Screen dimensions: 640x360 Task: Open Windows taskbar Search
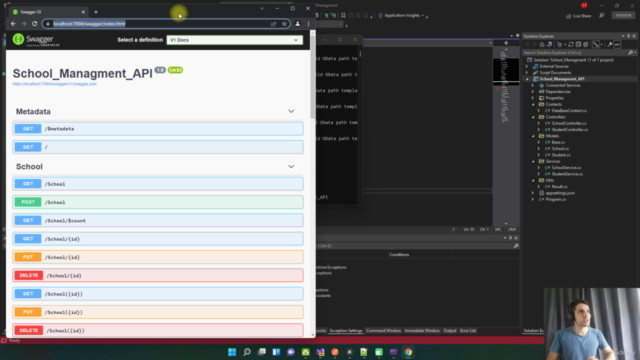(247, 352)
